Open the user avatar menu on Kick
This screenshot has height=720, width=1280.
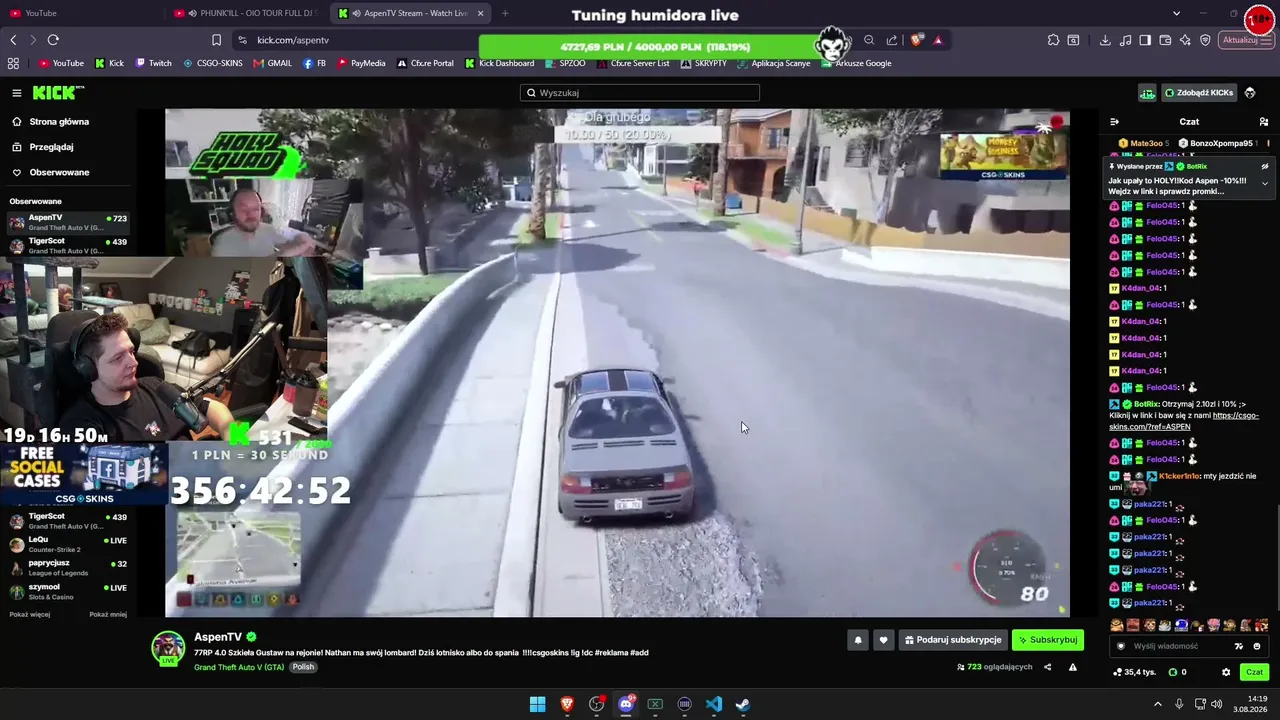click(1250, 93)
